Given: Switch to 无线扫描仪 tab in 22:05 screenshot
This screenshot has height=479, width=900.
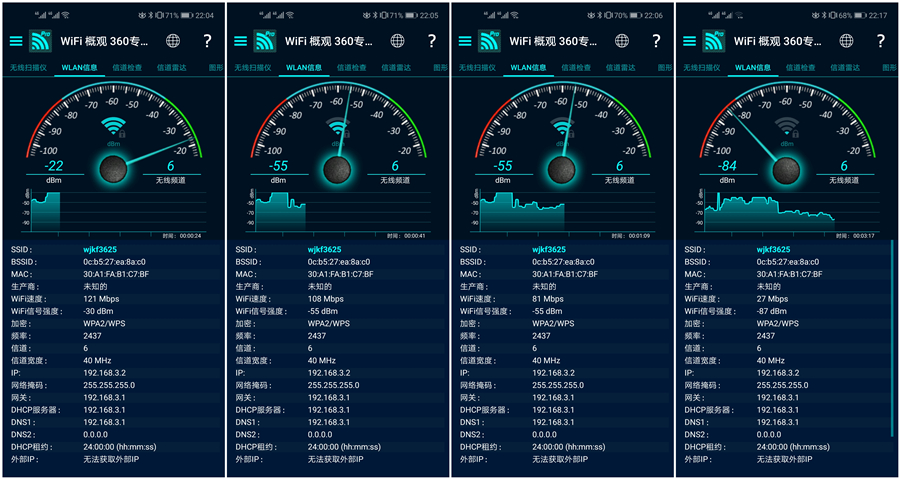Looking at the screenshot, I should point(253,68).
